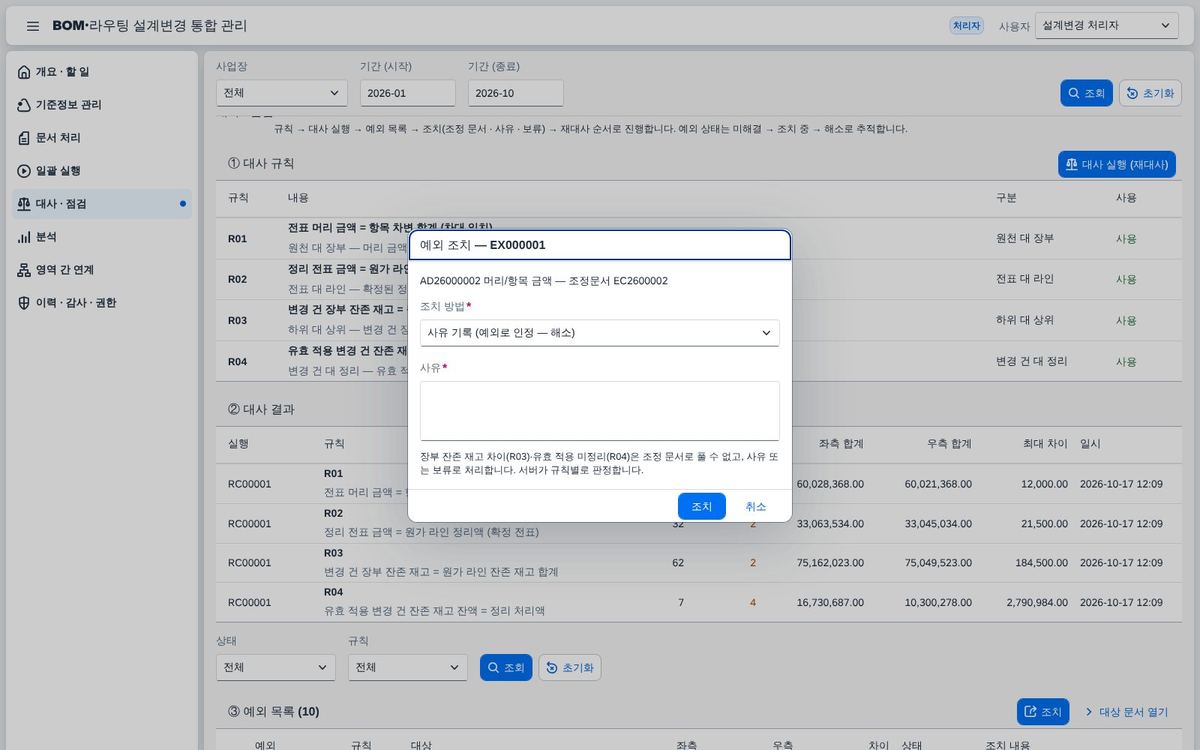The height and width of the screenshot is (750, 1200).
Task: Click the 원천 대 장부 category cell
Action: tap(1025, 238)
